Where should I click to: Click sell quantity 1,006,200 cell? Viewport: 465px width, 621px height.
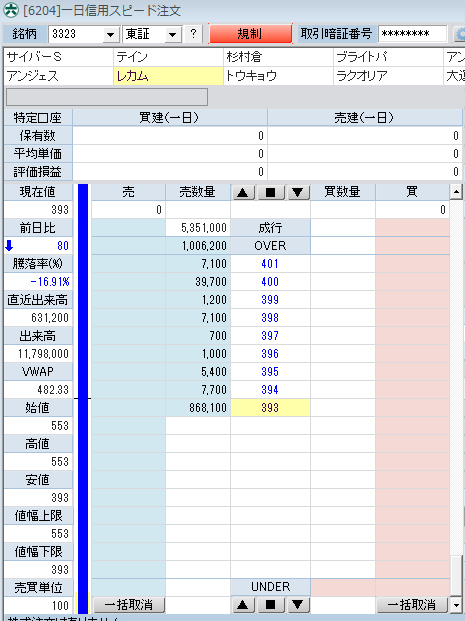[198, 246]
